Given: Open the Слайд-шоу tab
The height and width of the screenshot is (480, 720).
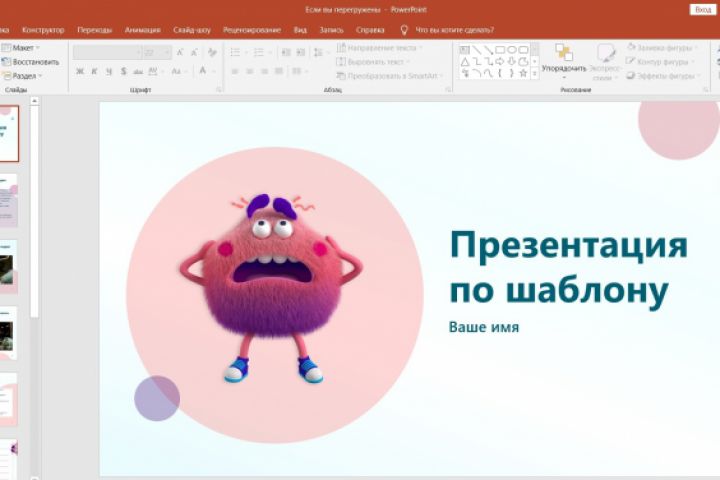Looking at the screenshot, I should [x=192, y=30].
